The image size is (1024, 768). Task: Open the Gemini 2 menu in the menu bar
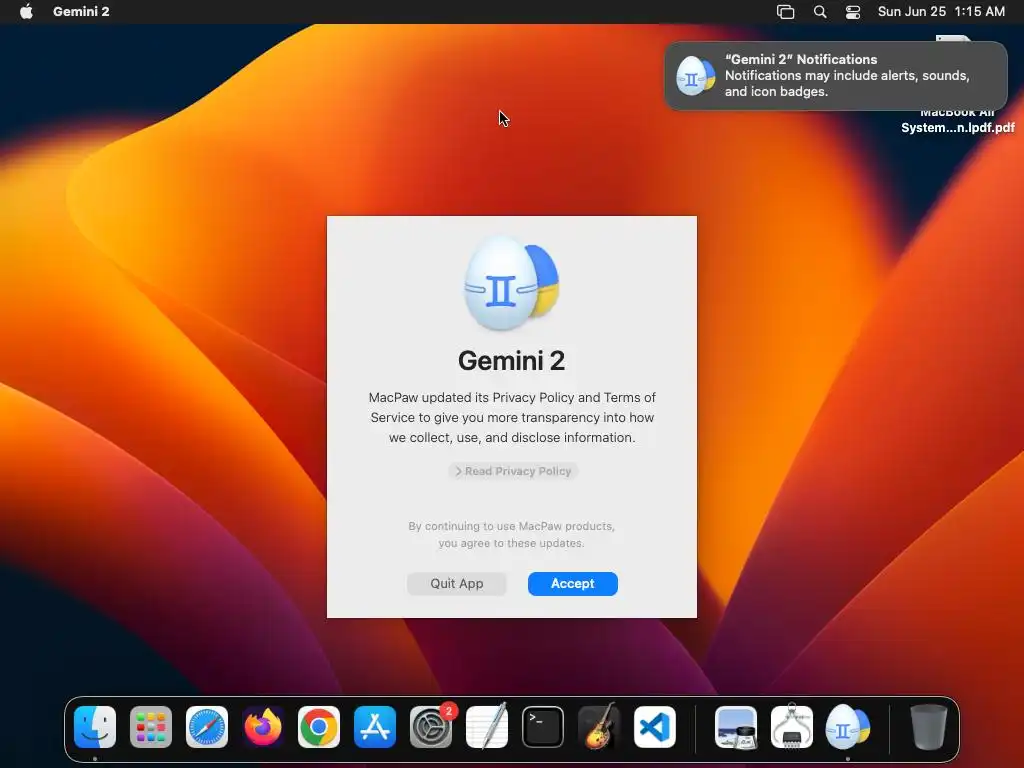tap(81, 11)
